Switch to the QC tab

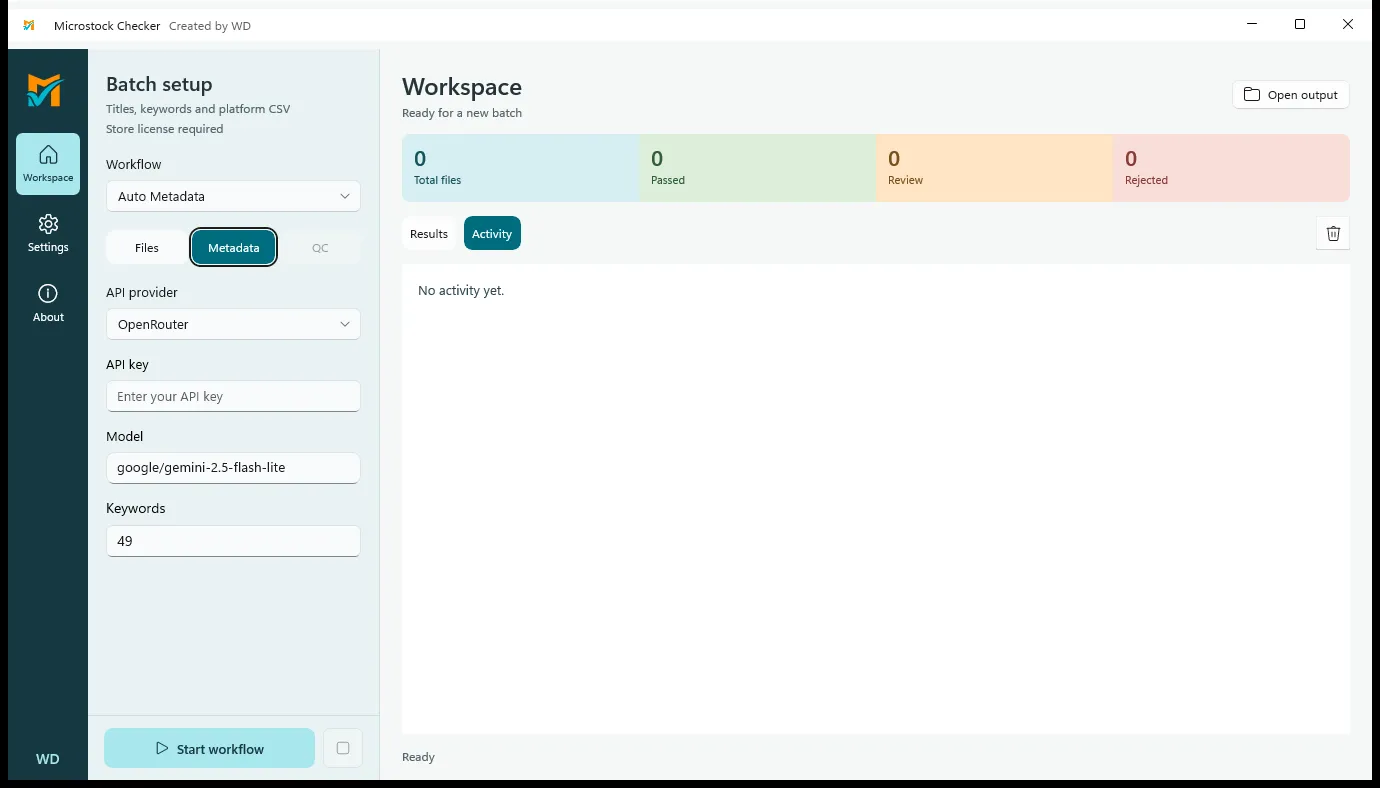click(x=320, y=248)
